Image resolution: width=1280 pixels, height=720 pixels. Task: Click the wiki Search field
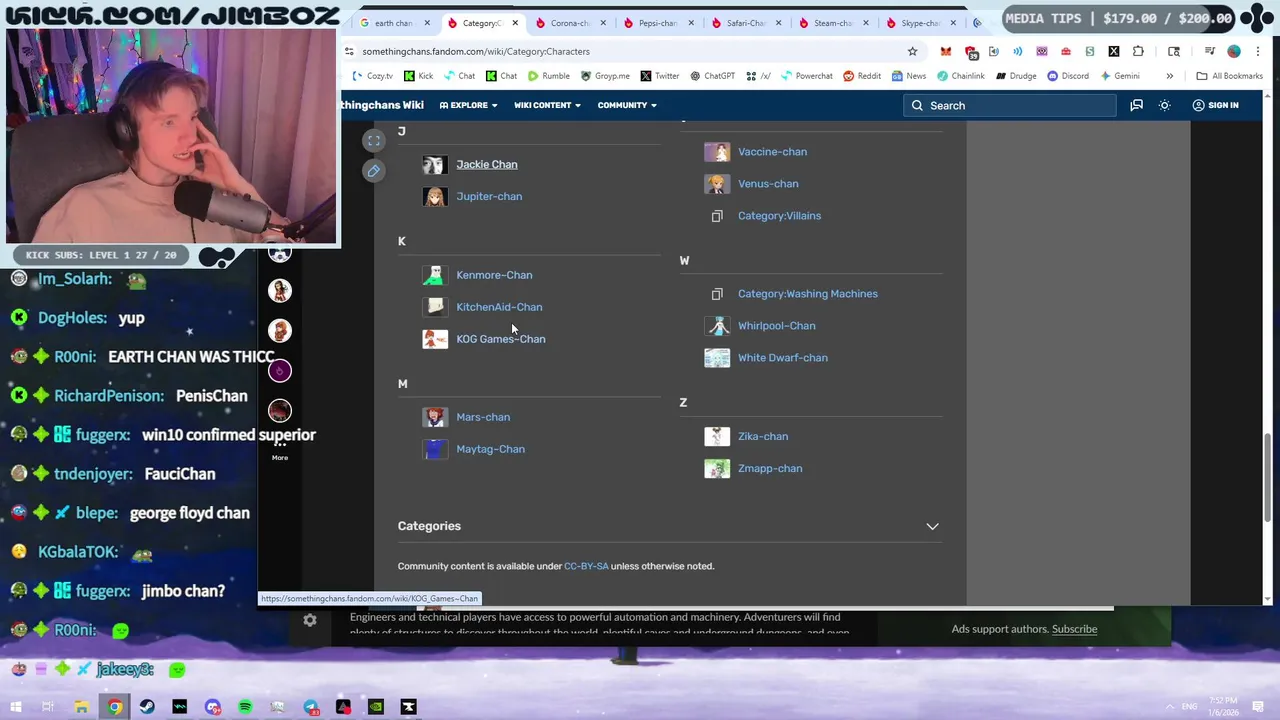point(1011,105)
